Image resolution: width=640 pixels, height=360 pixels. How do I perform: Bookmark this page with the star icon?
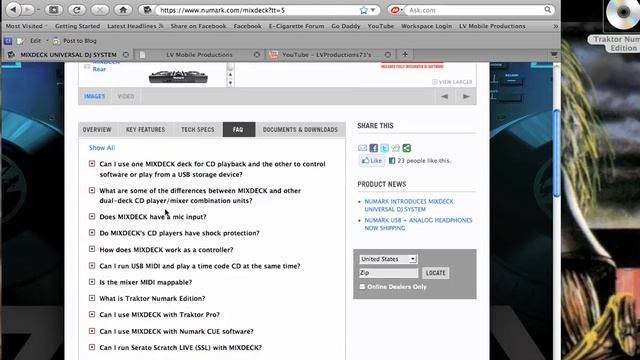click(x=363, y=10)
